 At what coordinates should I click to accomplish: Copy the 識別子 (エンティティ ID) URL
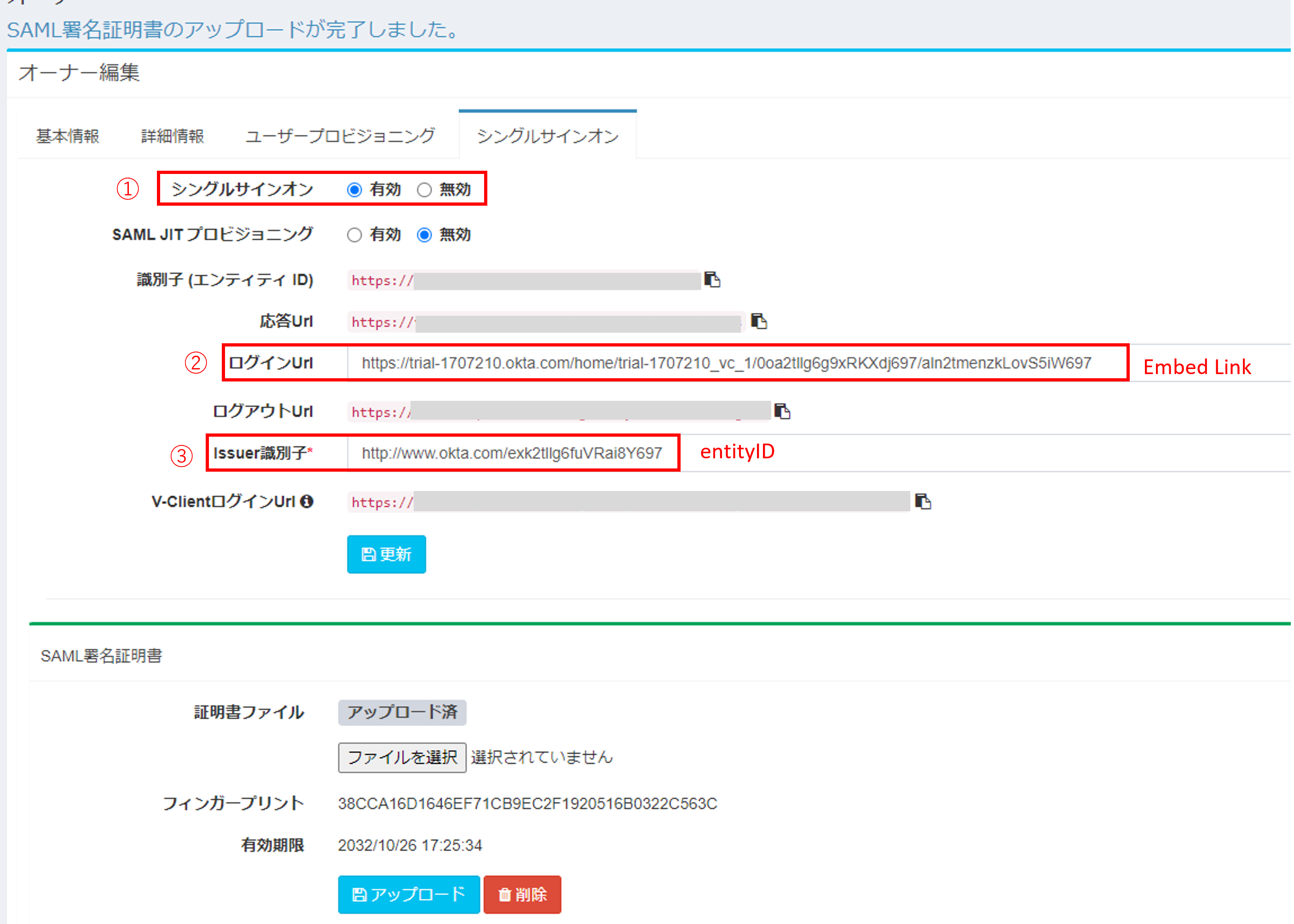coord(712,280)
